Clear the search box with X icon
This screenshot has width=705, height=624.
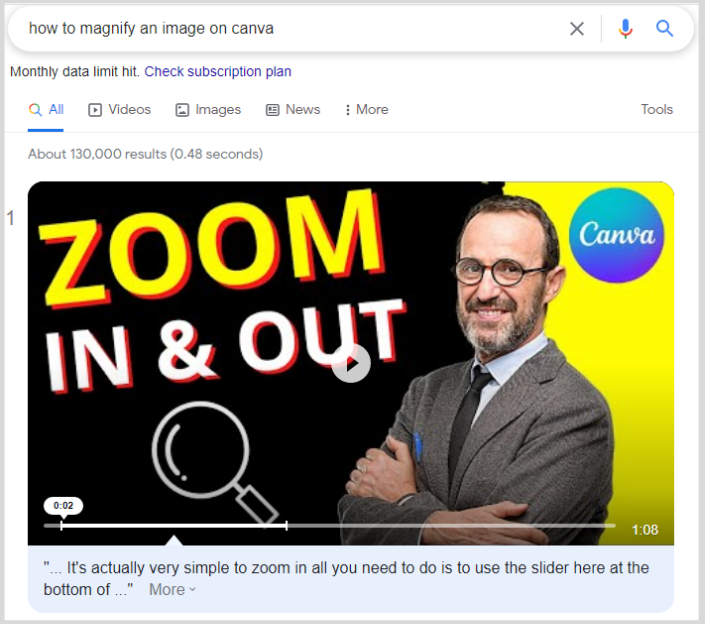pos(577,29)
